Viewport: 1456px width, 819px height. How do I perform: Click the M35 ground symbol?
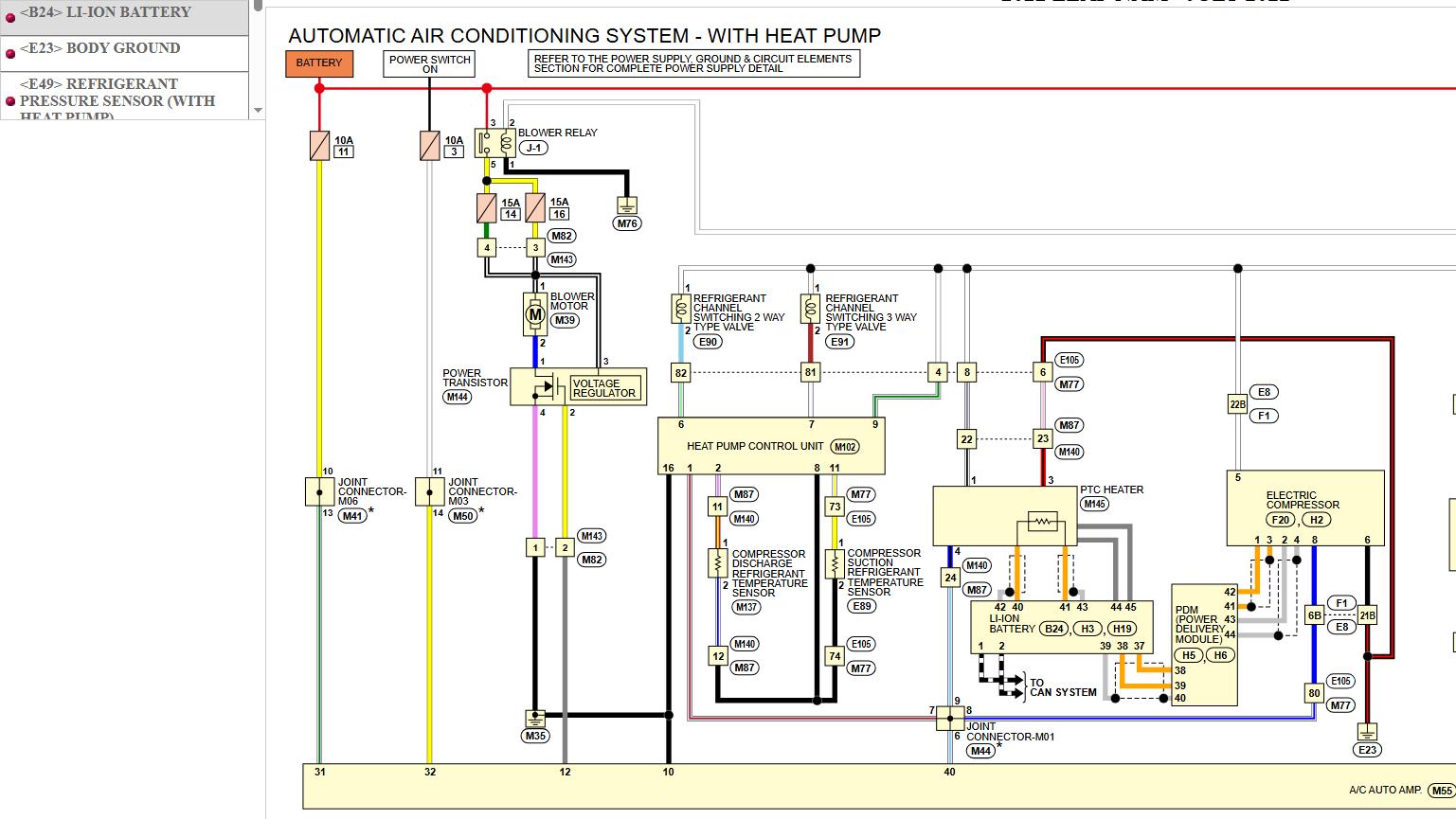coord(535,719)
